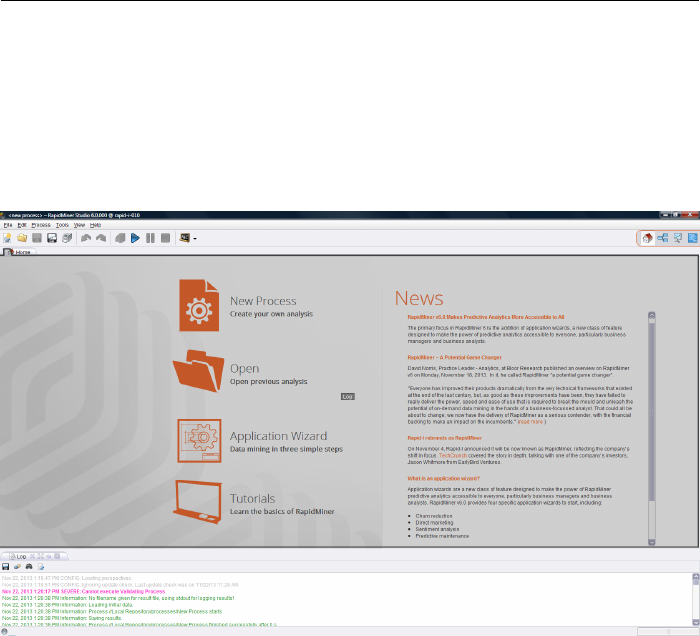Click the blackboard wizard toolbar icon

(184, 238)
